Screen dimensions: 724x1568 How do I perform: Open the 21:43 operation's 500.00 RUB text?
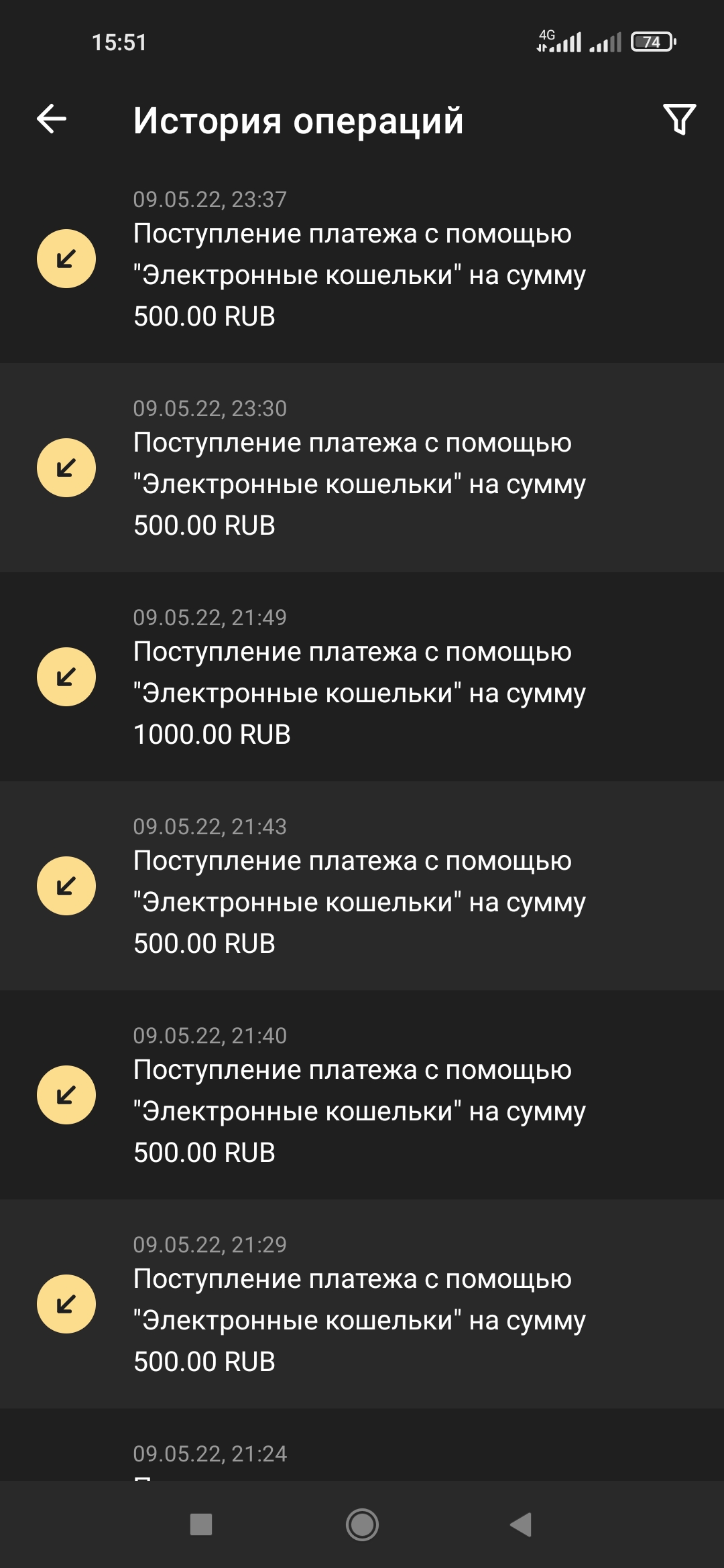[204, 943]
